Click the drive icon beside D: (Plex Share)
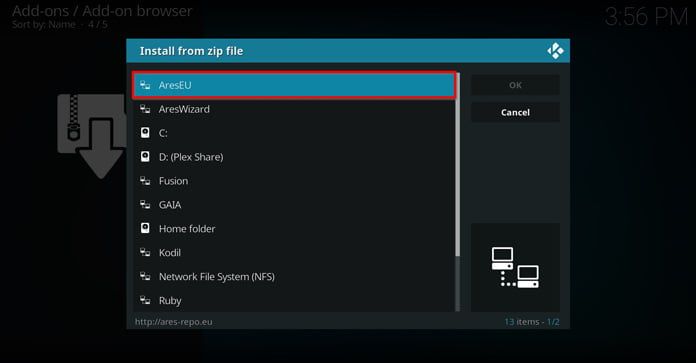 [x=145, y=156]
